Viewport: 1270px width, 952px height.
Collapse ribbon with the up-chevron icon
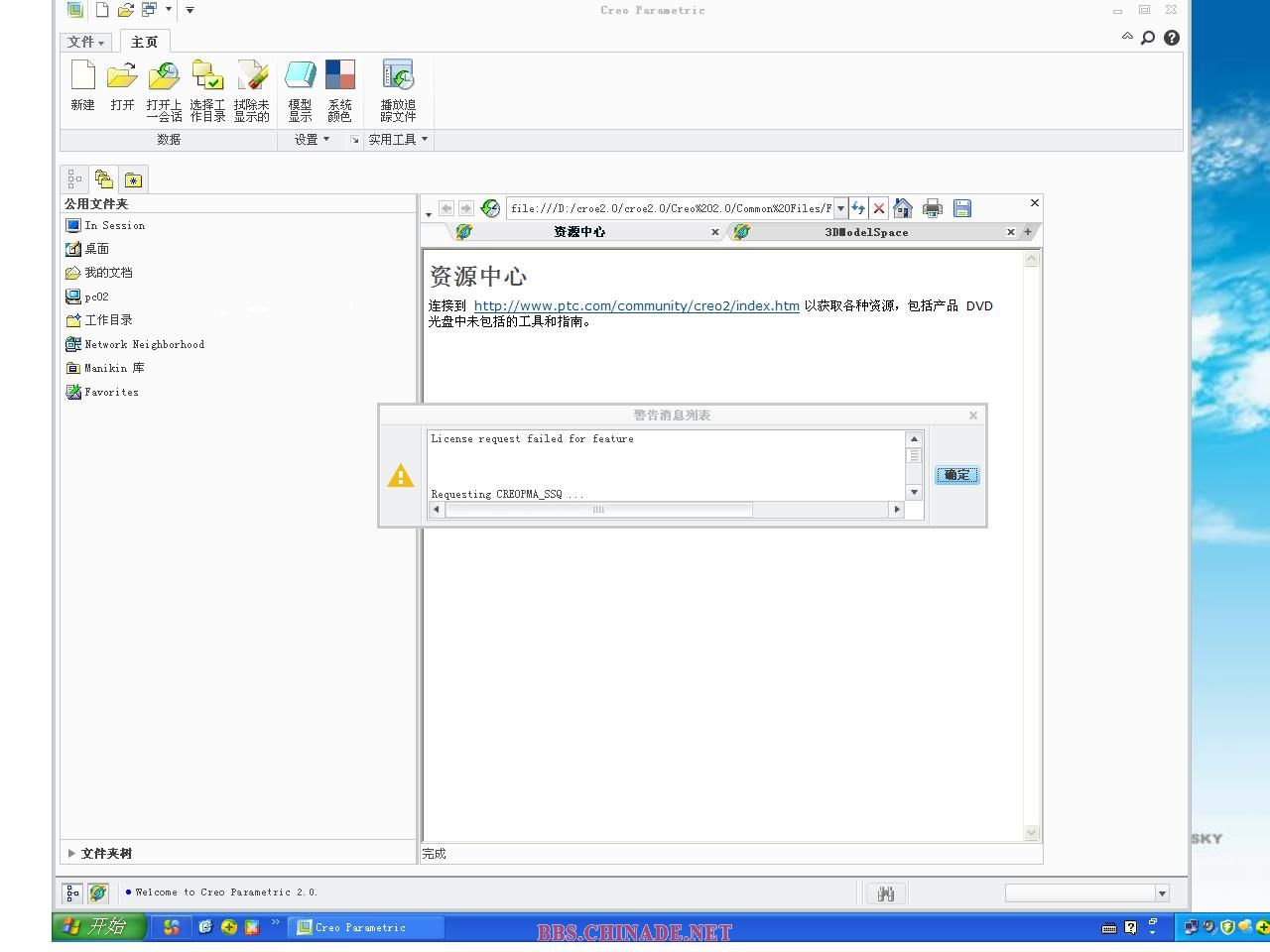(x=1127, y=37)
